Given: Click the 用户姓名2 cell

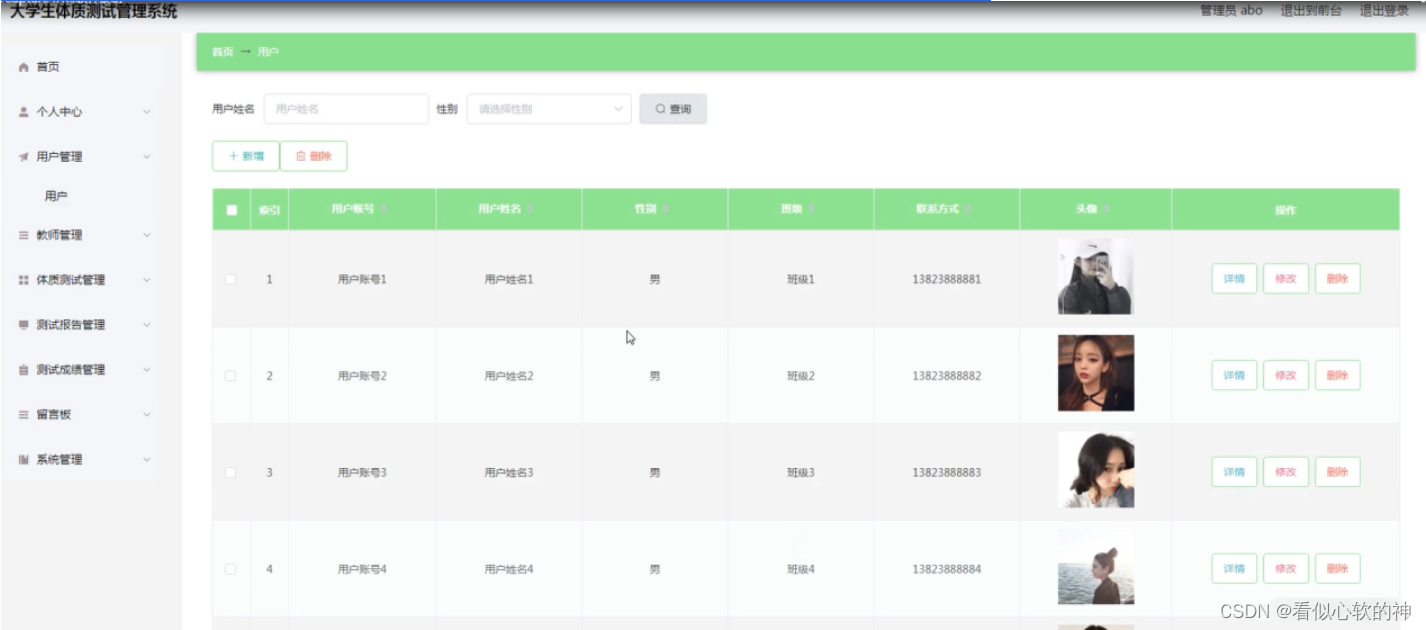Looking at the screenshot, I should [x=509, y=376].
